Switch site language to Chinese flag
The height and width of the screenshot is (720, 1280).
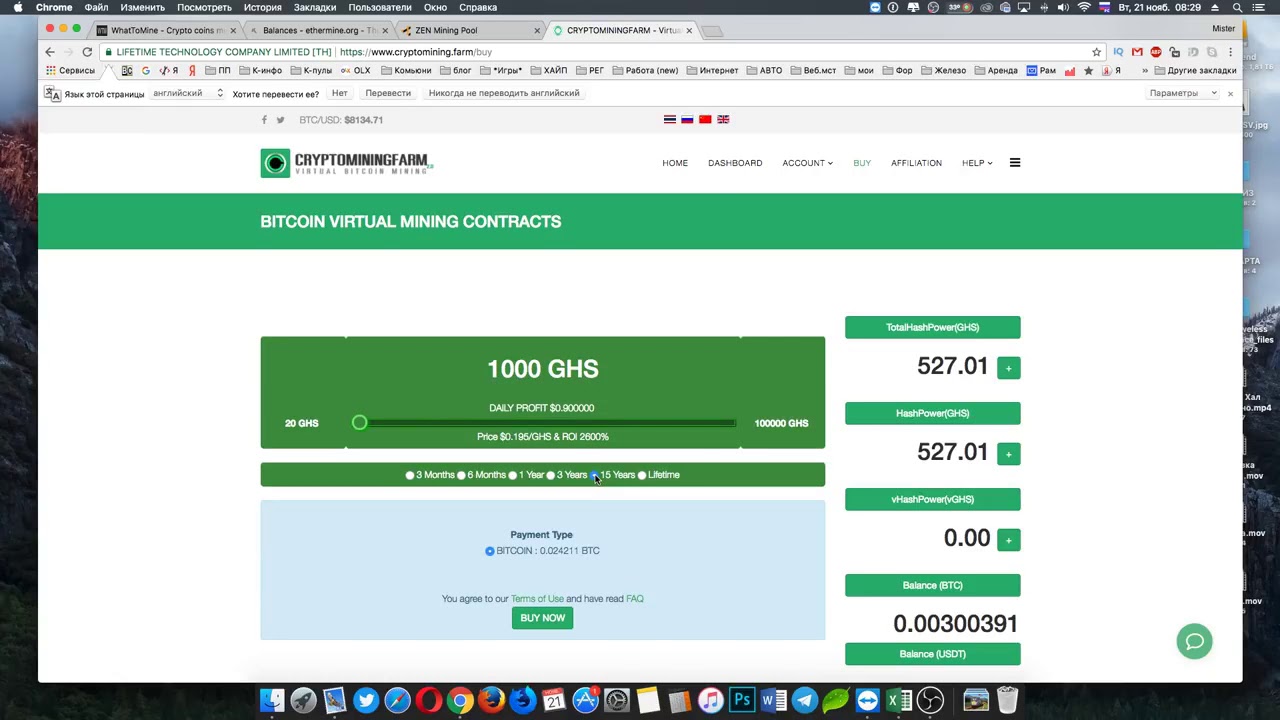click(x=705, y=119)
